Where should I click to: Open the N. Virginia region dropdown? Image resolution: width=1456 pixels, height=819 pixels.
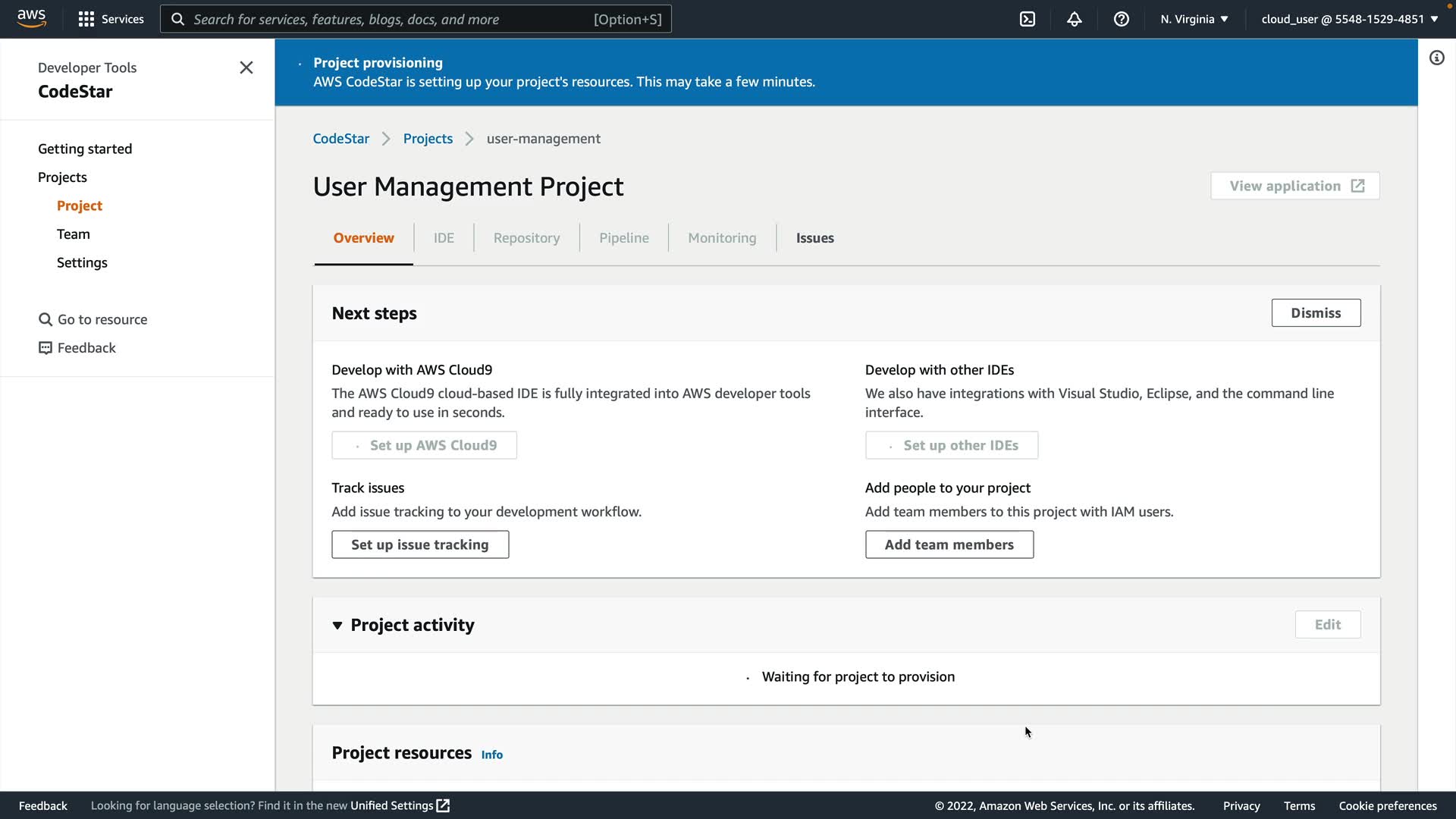1194,19
